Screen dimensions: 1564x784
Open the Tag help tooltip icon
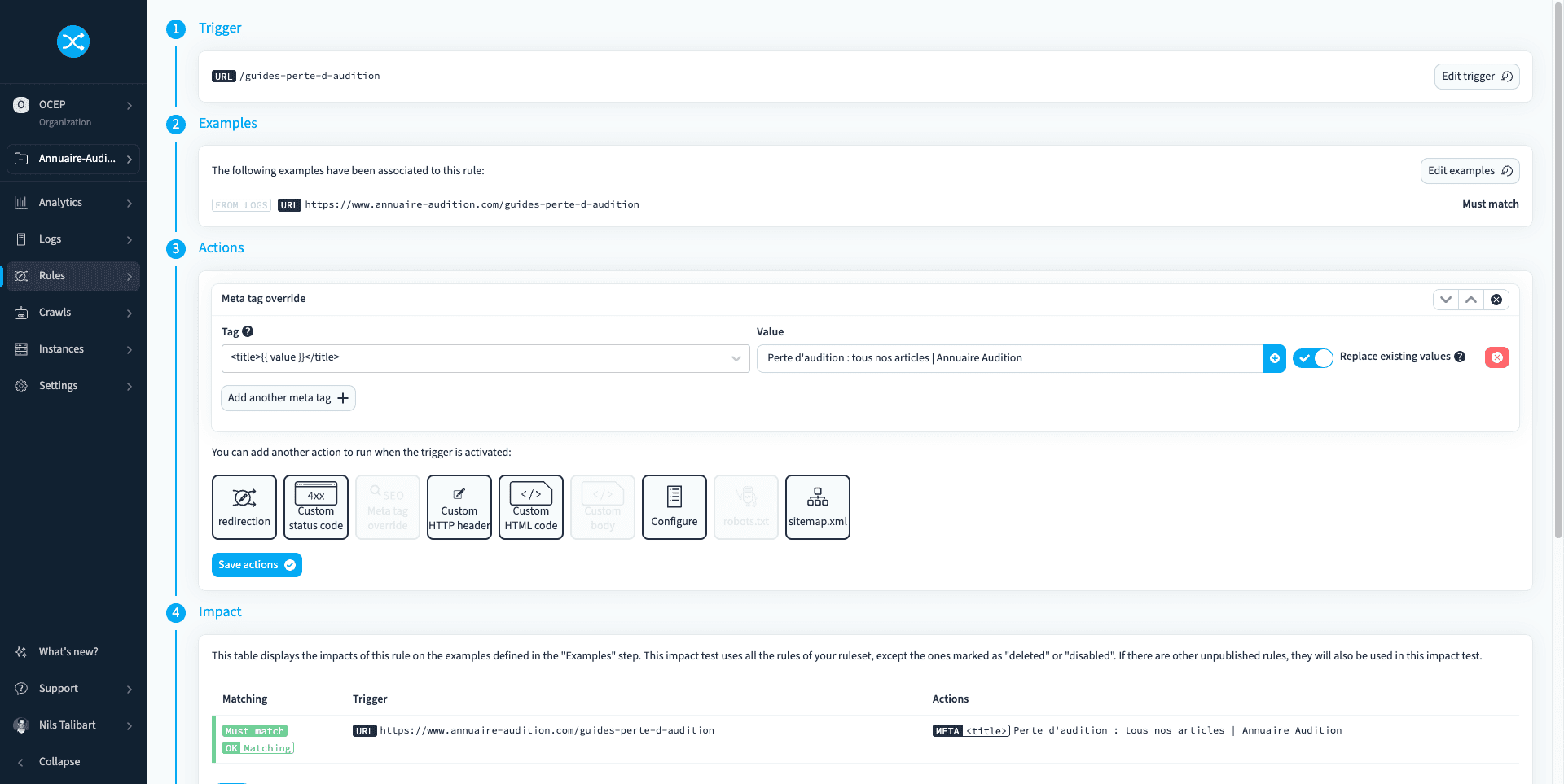coord(248,331)
